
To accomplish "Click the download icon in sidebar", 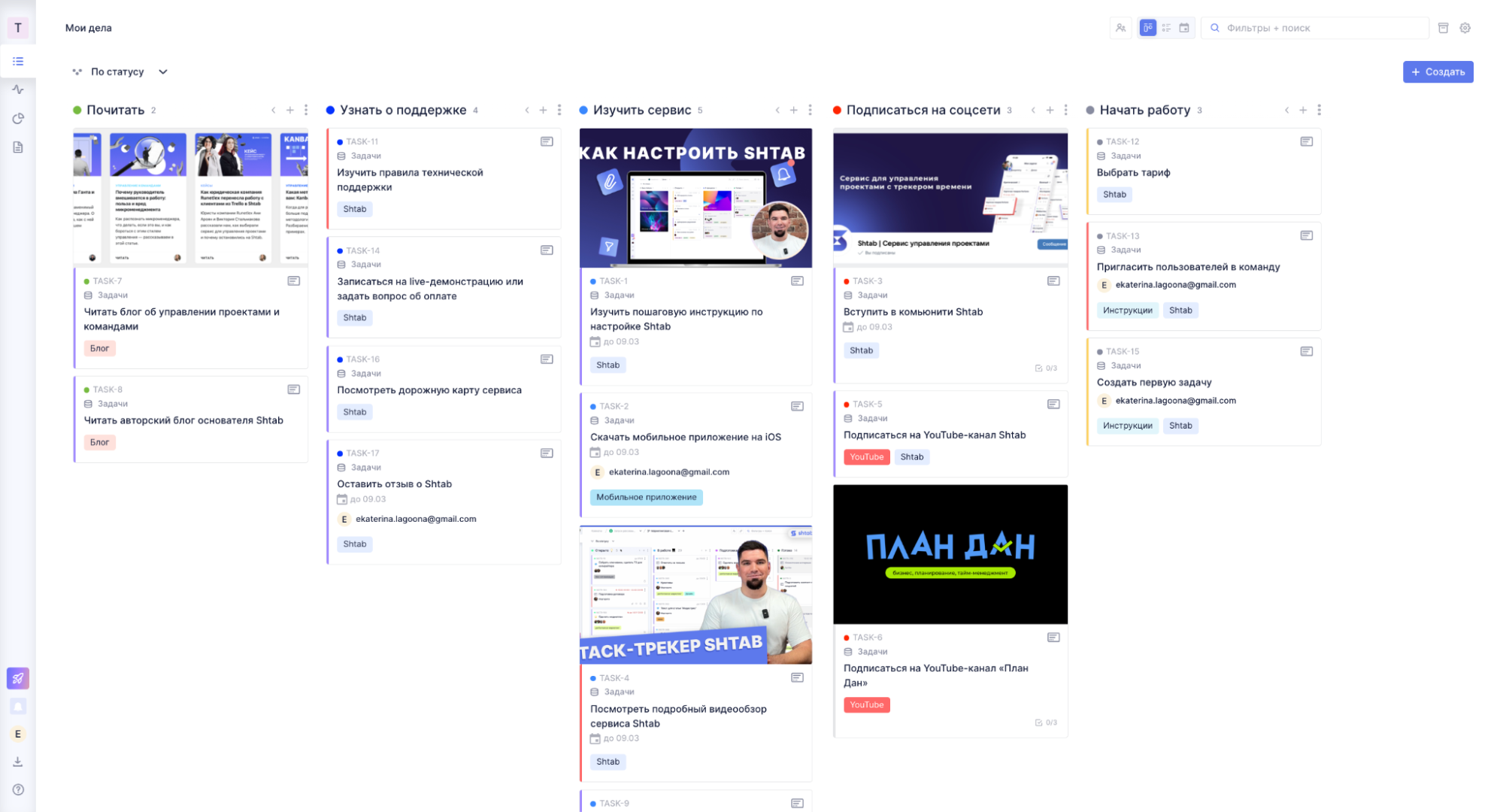I will (x=18, y=762).
